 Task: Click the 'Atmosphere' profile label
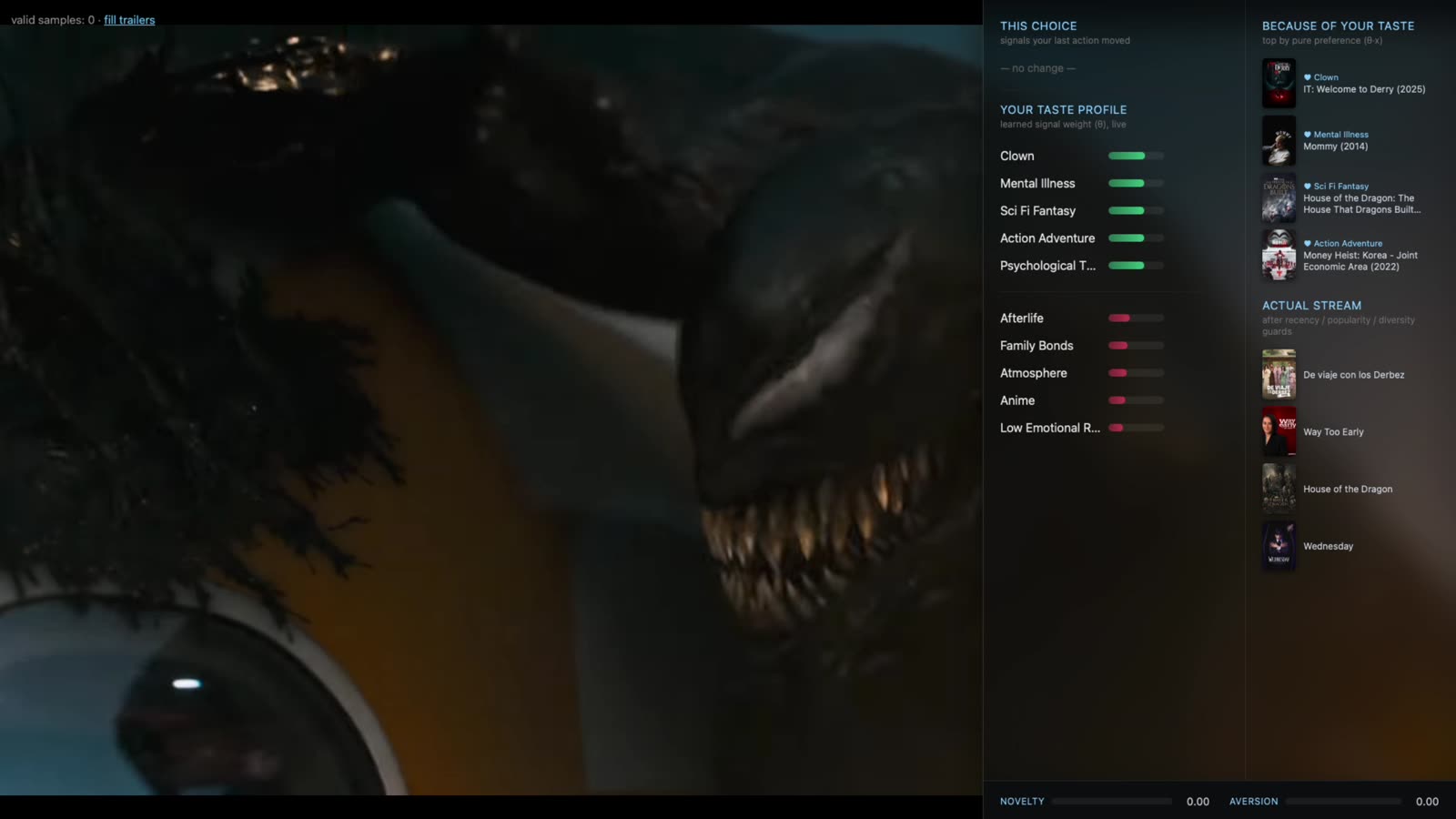tap(1034, 373)
